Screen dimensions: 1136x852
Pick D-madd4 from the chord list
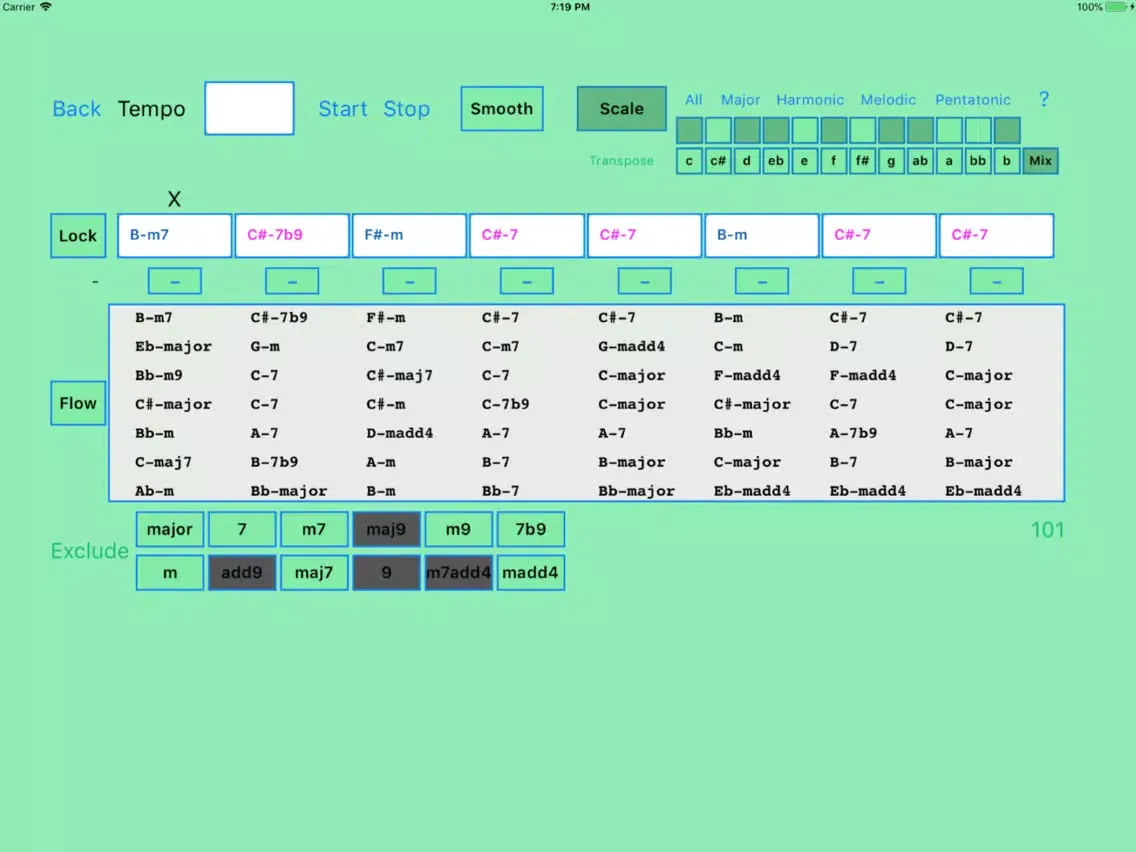399,433
